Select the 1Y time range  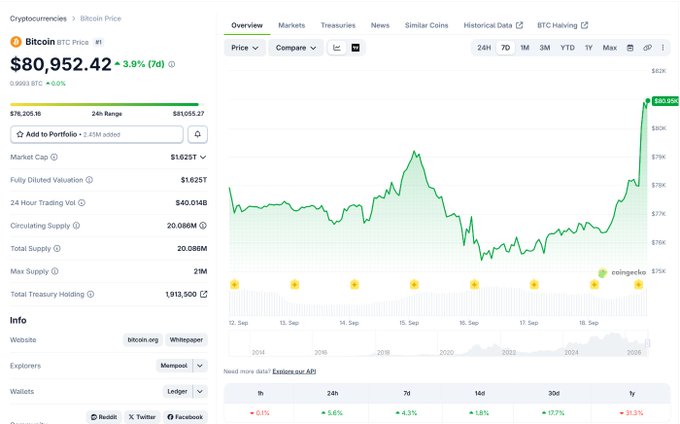[588, 48]
